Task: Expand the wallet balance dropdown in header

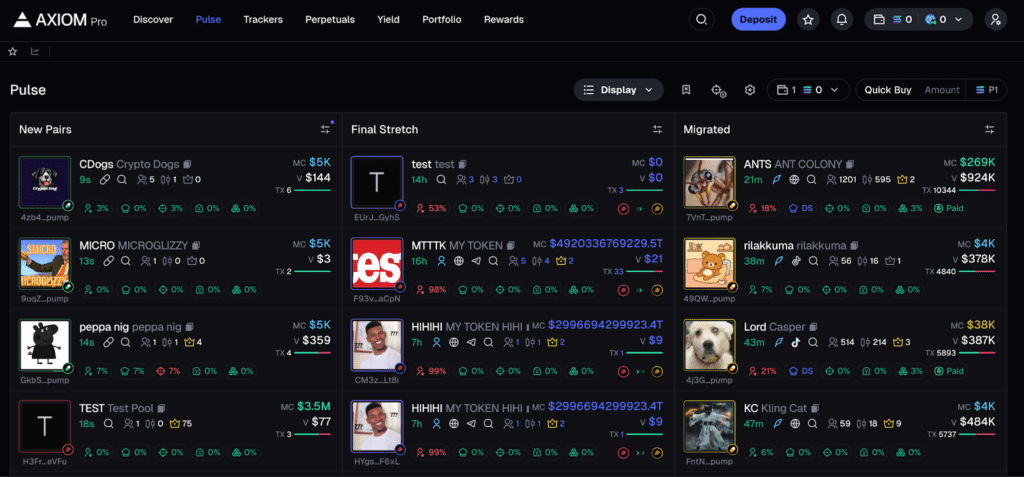Action: (958, 20)
